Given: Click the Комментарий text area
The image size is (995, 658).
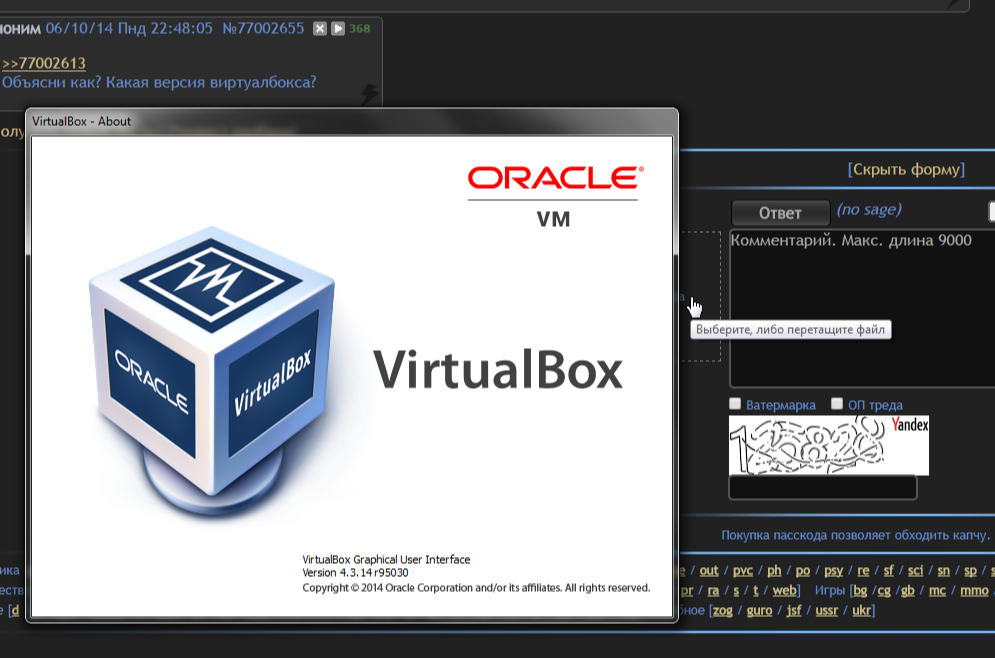Looking at the screenshot, I should coord(862,308).
